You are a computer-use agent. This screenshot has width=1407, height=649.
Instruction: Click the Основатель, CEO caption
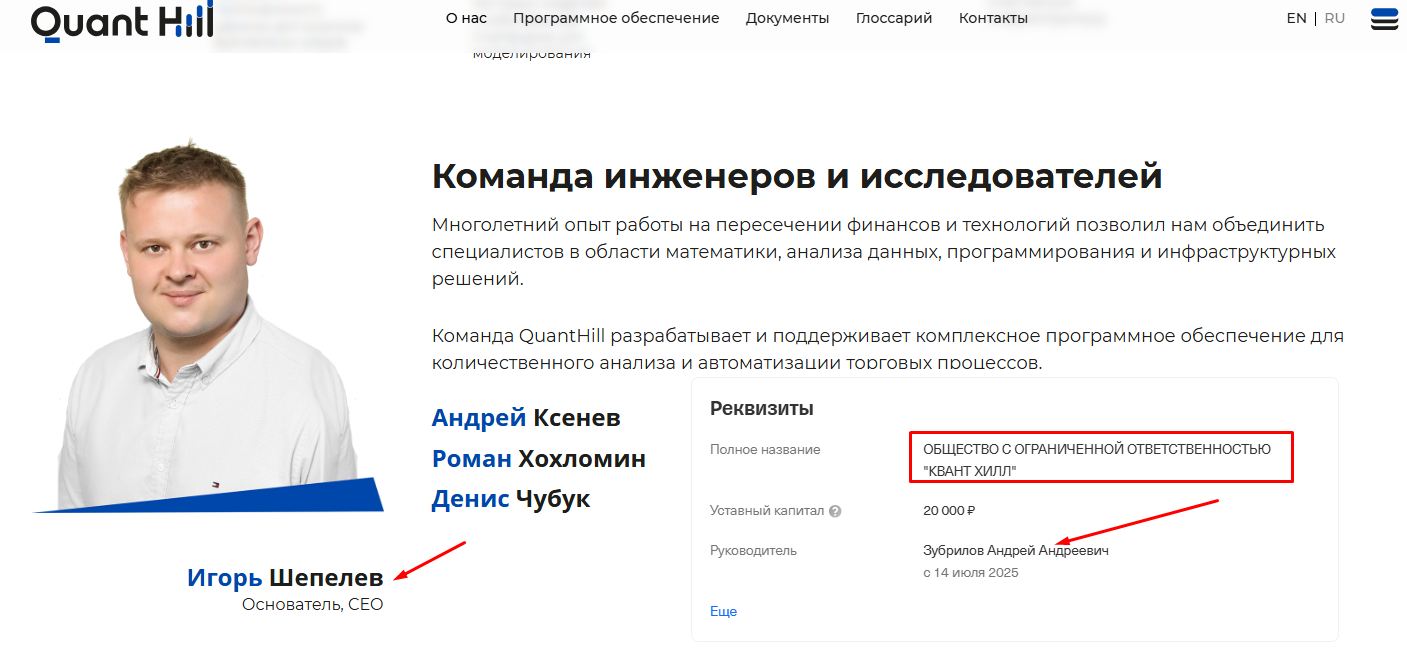click(x=313, y=604)
